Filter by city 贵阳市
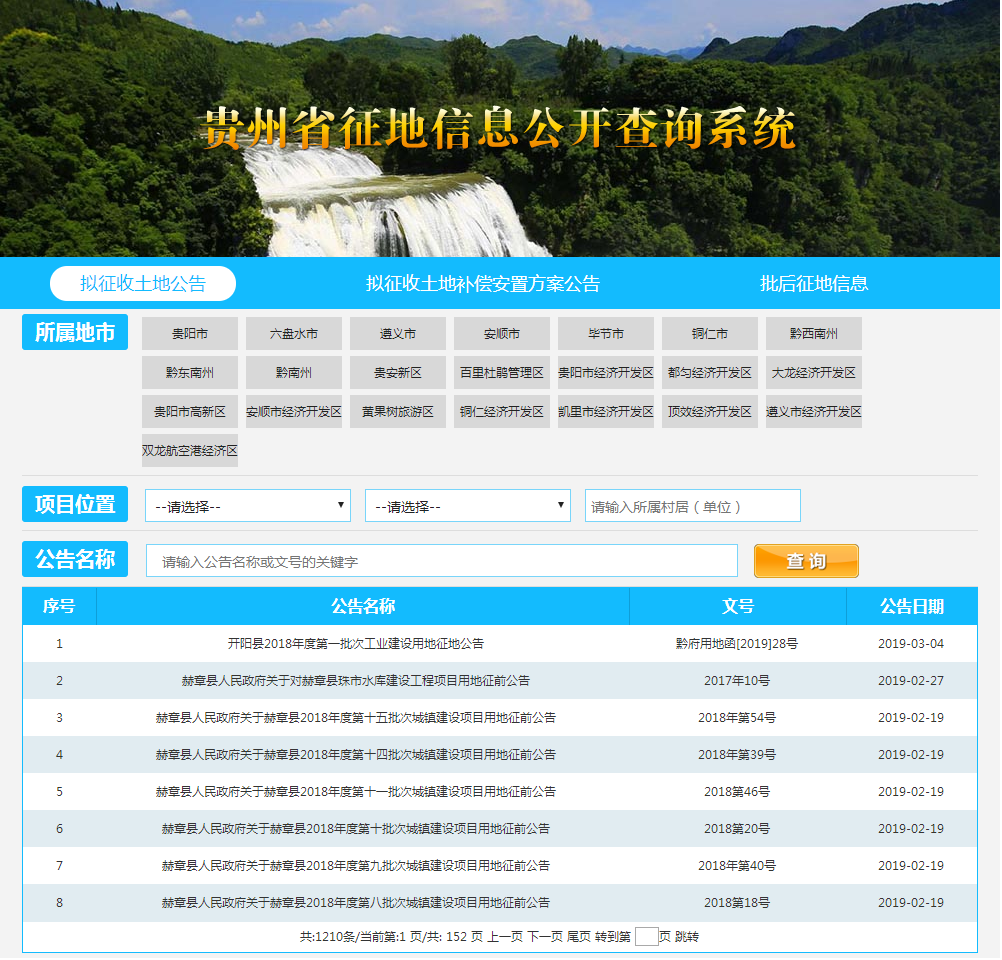Image resolution: width=1002 pixels, height=960 pixels. (190, 334)
